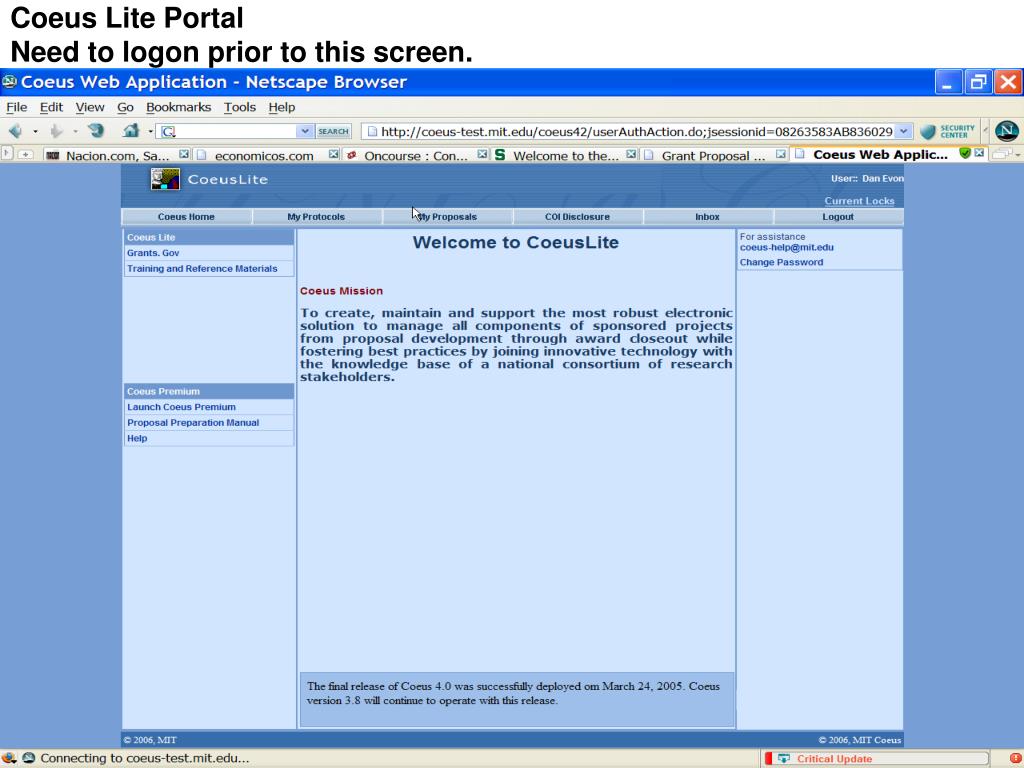This screenshot has width=1024, height=768.
Task: Click the Coeus Lite sidebar header
Action: 208,237
